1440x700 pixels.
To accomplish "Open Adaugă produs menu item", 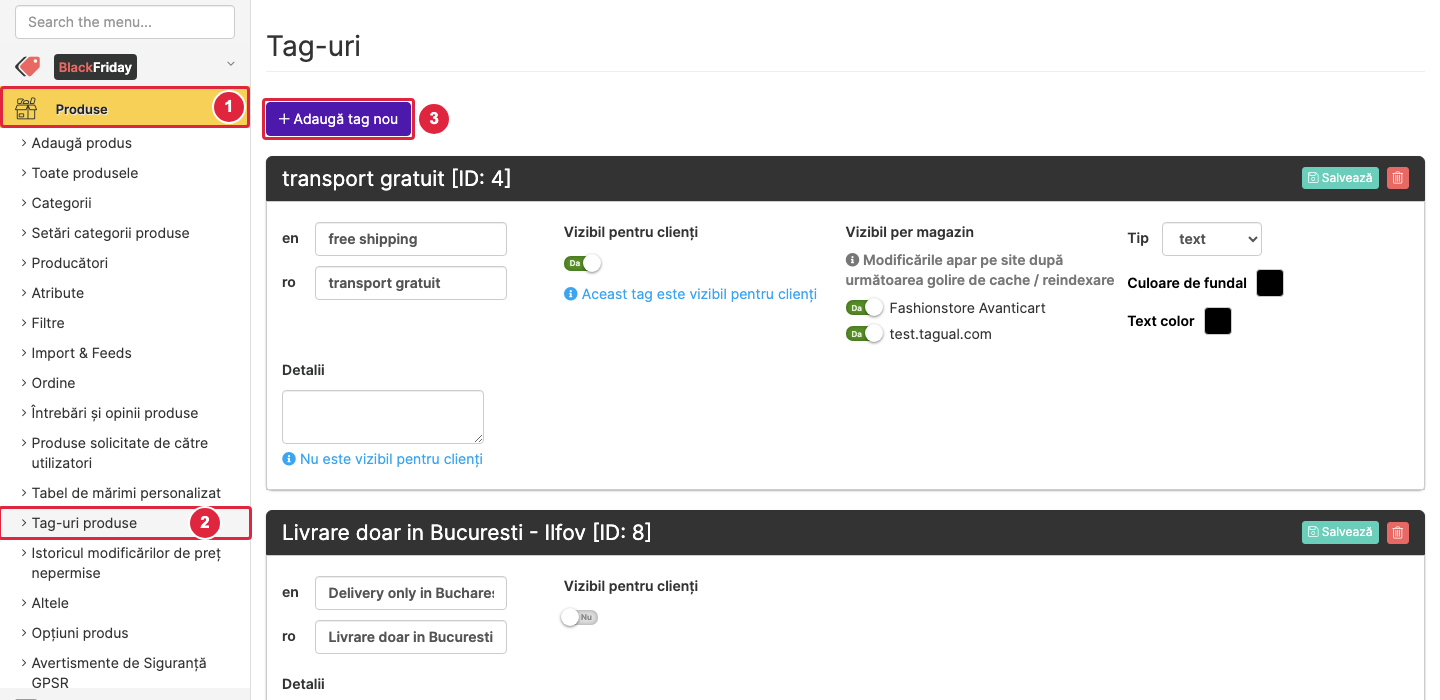I will click(x=81, y=143).
